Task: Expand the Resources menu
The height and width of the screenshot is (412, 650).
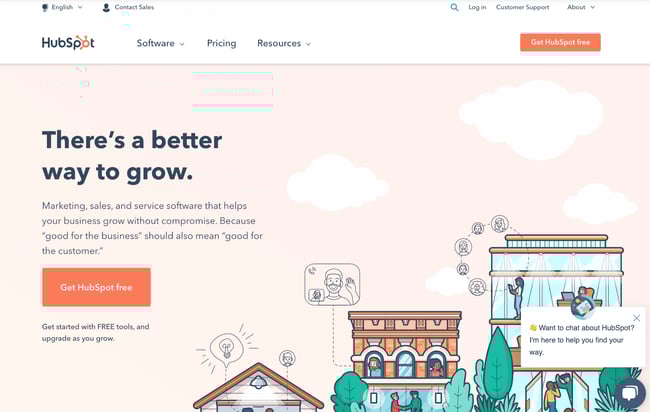Action: (x=284, y=43)
